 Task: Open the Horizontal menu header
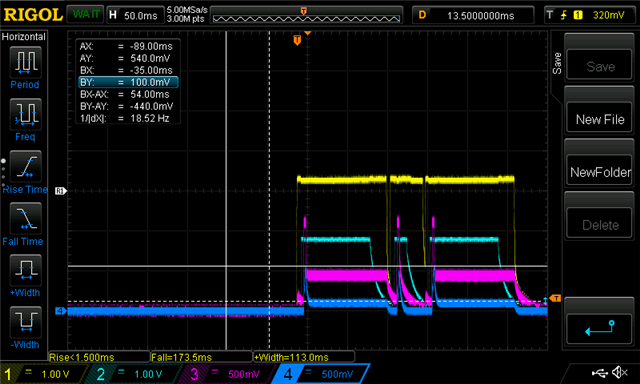tap(24, 37)
